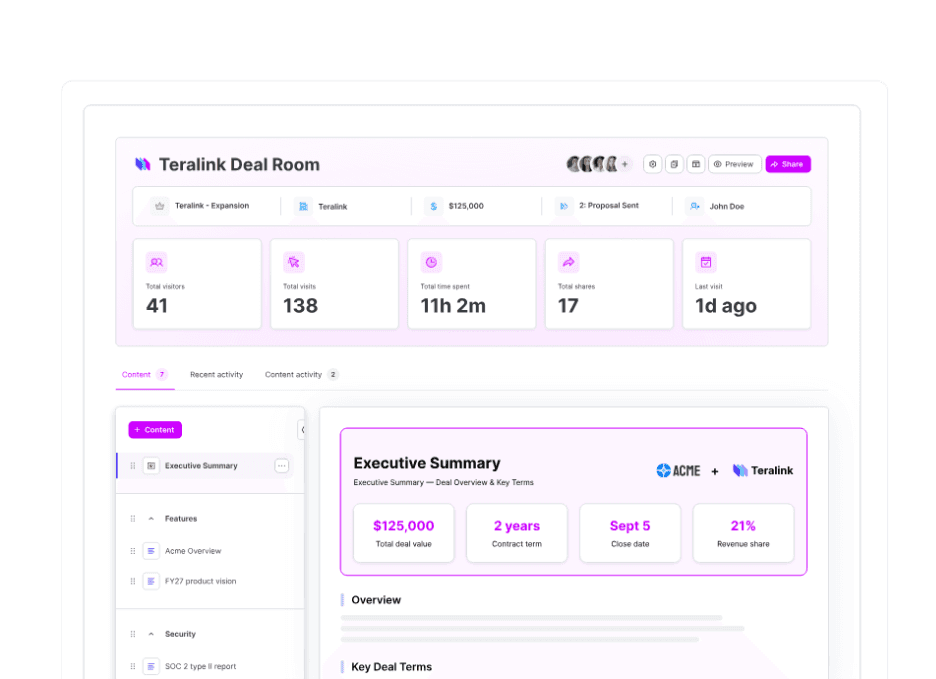Click the Teralink logo in summary card

[763, 471]
